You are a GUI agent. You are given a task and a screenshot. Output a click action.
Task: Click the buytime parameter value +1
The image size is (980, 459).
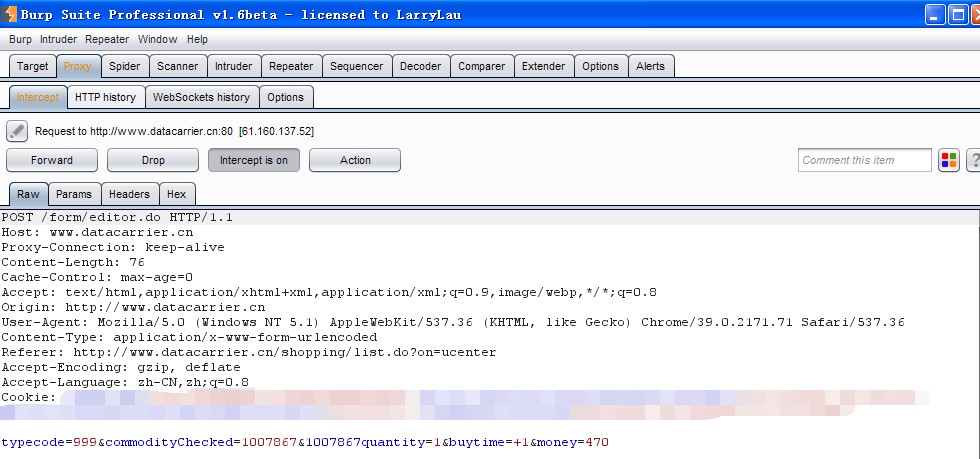pyautogui.click(x=521, y=443)
